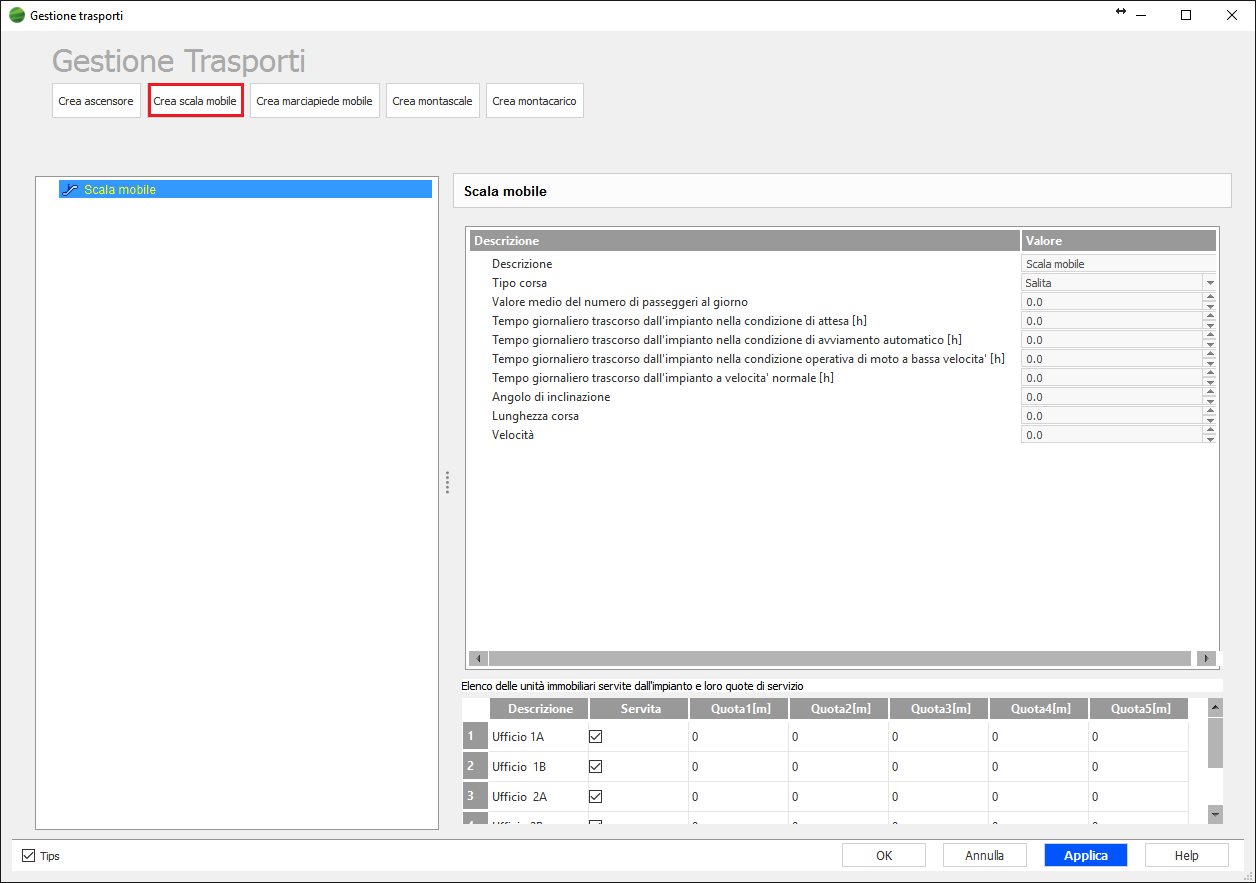
Task: Click the escalator icon beside Scala mobile
Action: [70, 189]
